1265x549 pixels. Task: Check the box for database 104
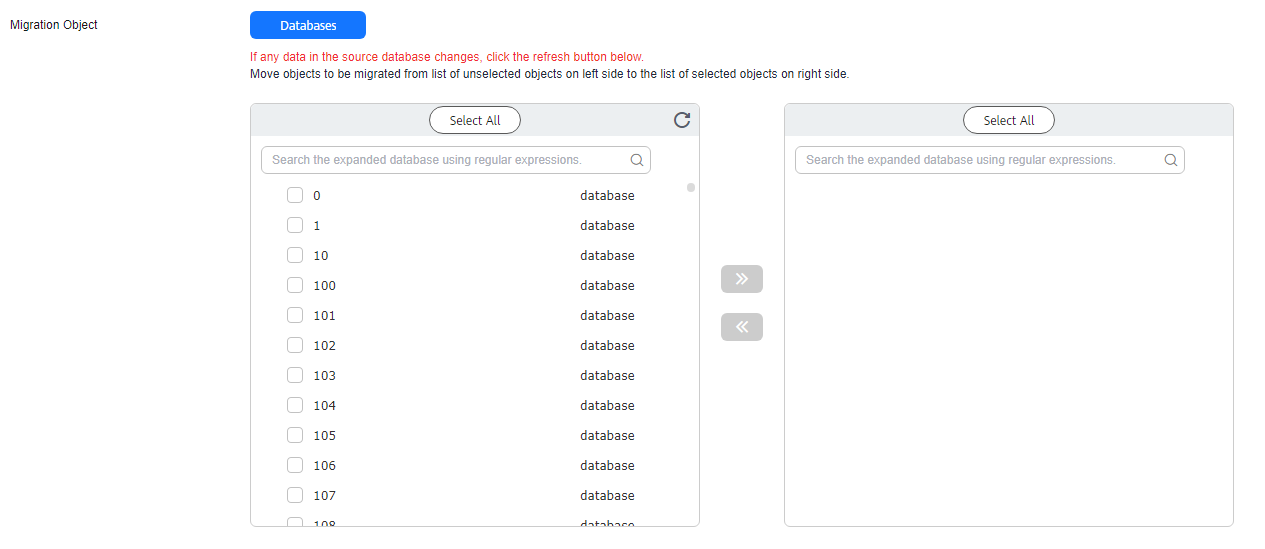pos(295,405)
